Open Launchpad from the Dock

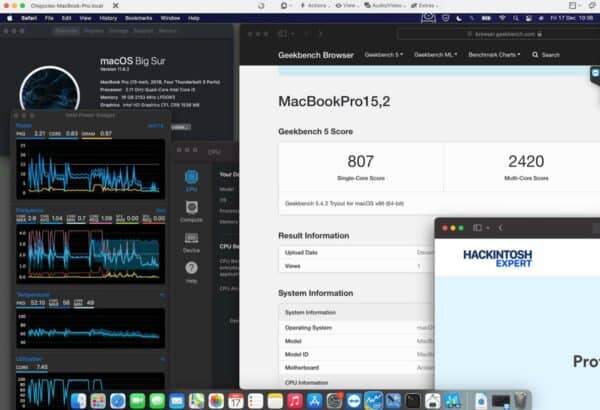tap(98, 401)
